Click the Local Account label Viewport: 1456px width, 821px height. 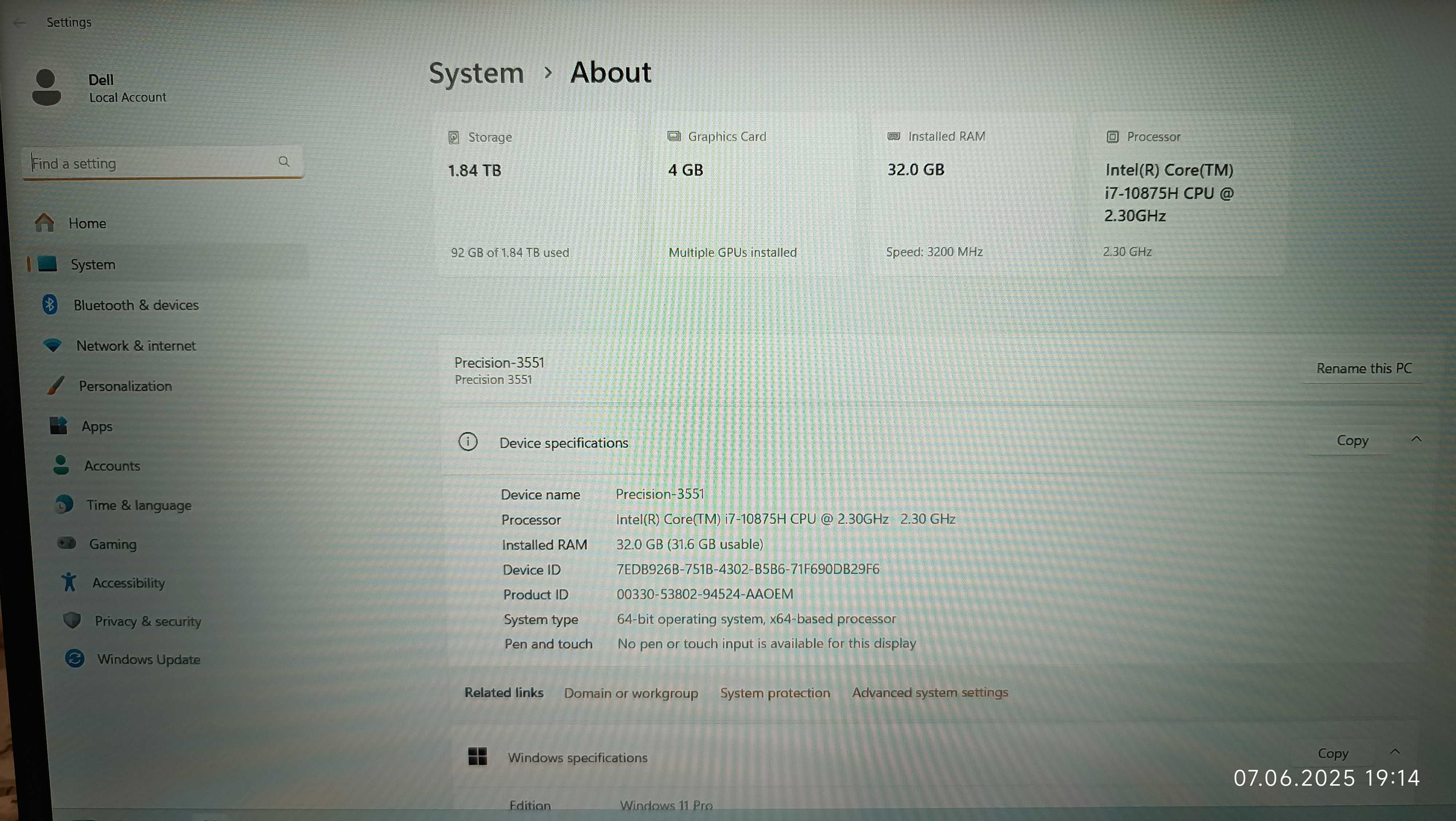tap(128, 97)
